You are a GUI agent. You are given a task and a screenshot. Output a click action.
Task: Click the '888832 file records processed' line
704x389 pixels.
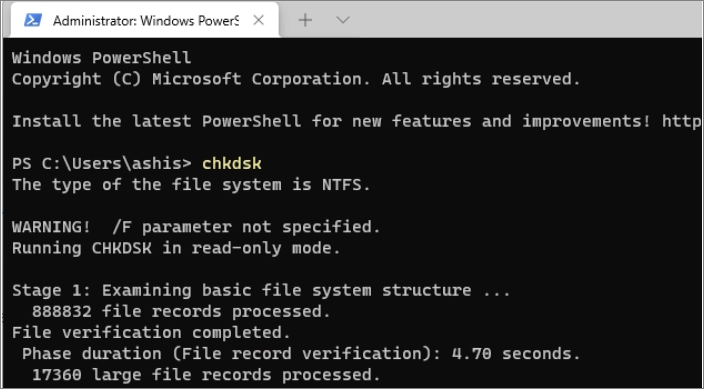(x=181, y=311)
